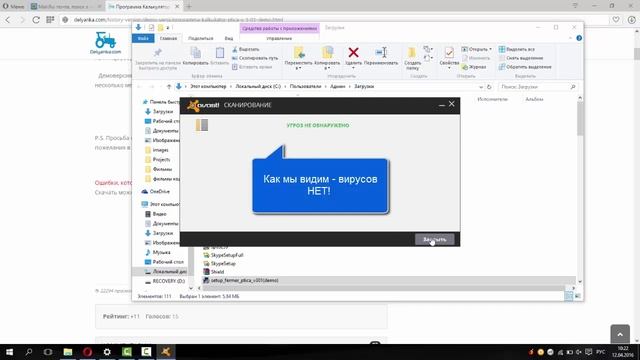Click Properties (Свойства) checkmark icon
Viewport: 640px width, 360px height.
click(449, 53)
